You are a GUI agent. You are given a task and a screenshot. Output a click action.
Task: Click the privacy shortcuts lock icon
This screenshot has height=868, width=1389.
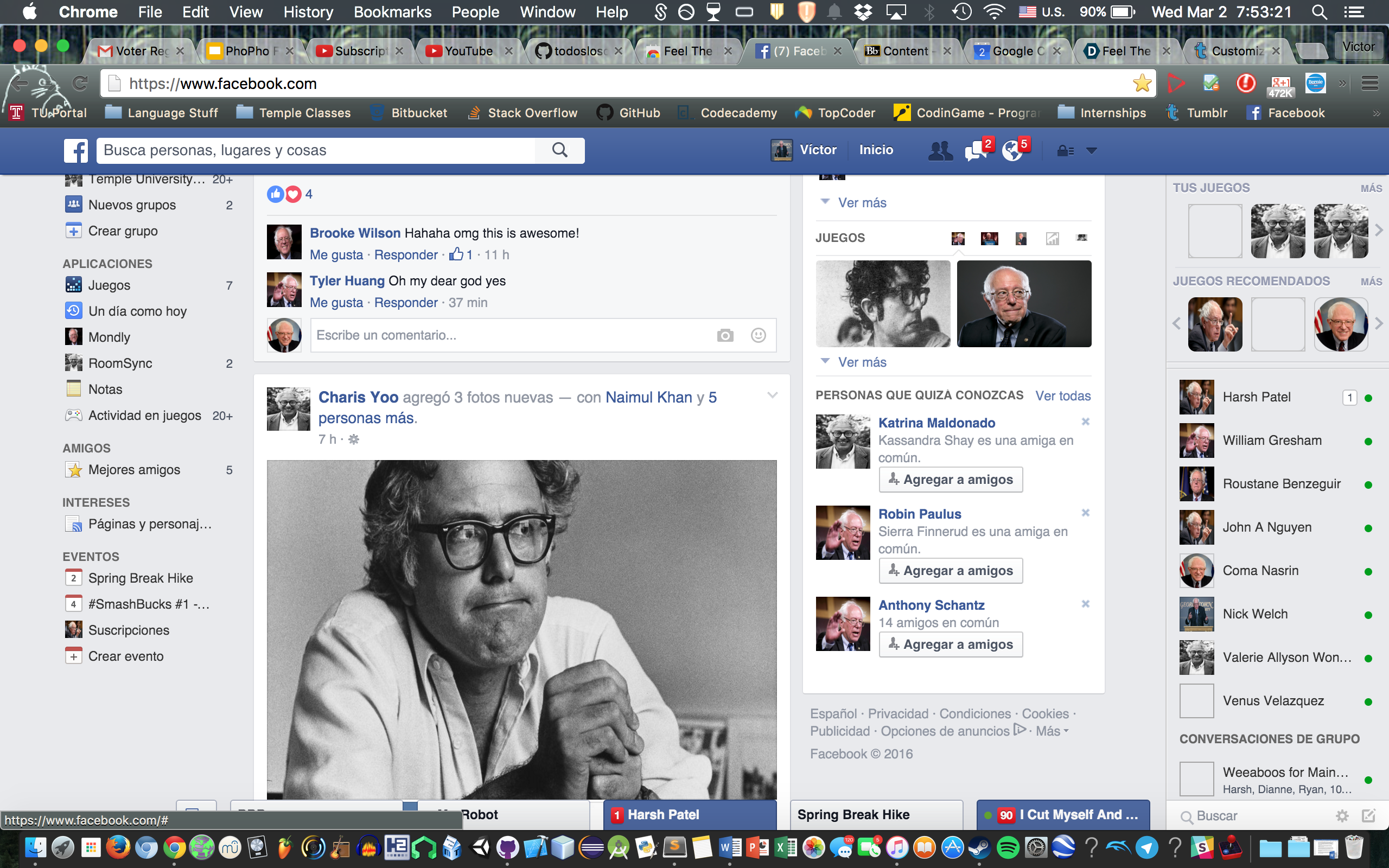pos(1065,151)
